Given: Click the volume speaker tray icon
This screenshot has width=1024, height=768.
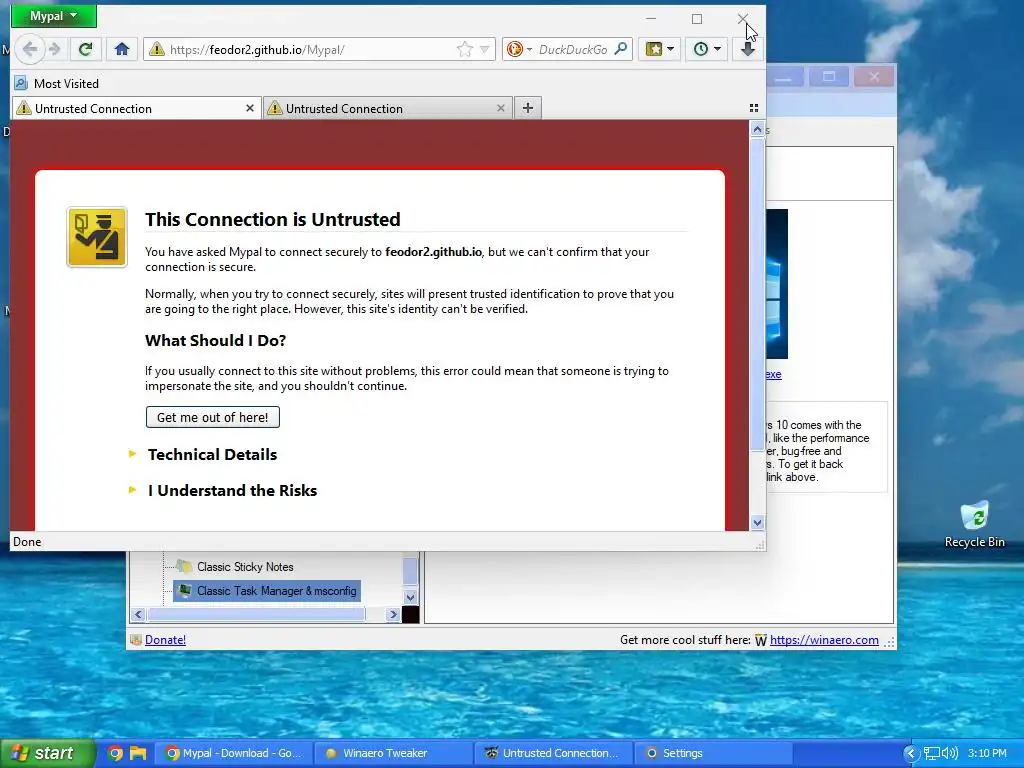Looking at the screenshot, I should 950,754.
